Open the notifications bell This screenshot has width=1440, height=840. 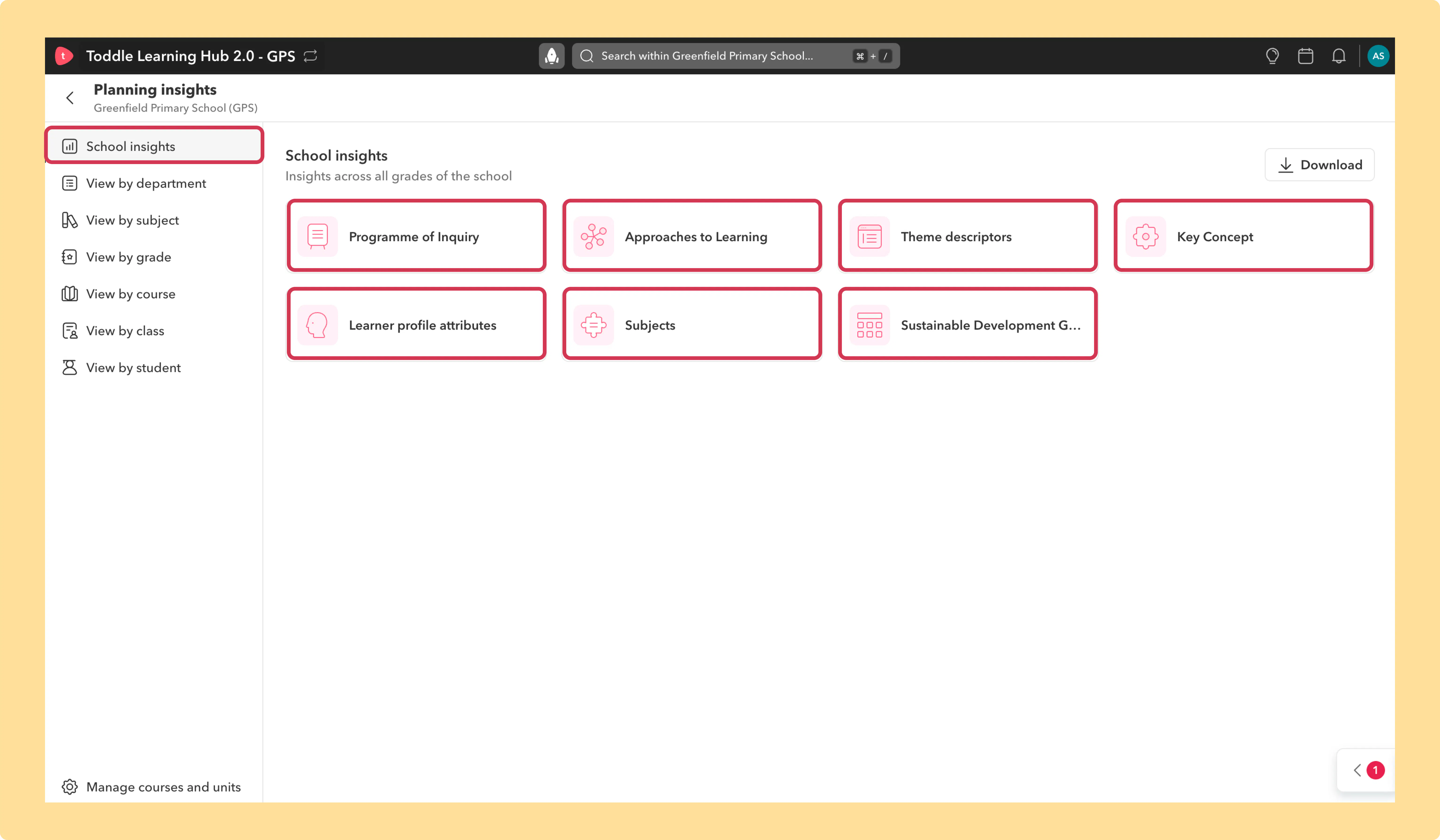tap(1338, 56)
